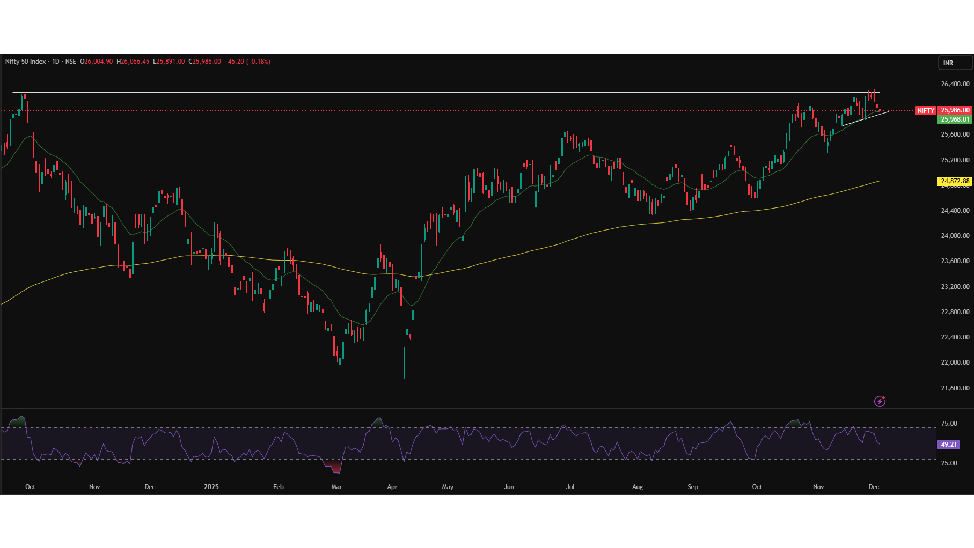
Task: Open the INR currency selector
Action: pos(948,62)
